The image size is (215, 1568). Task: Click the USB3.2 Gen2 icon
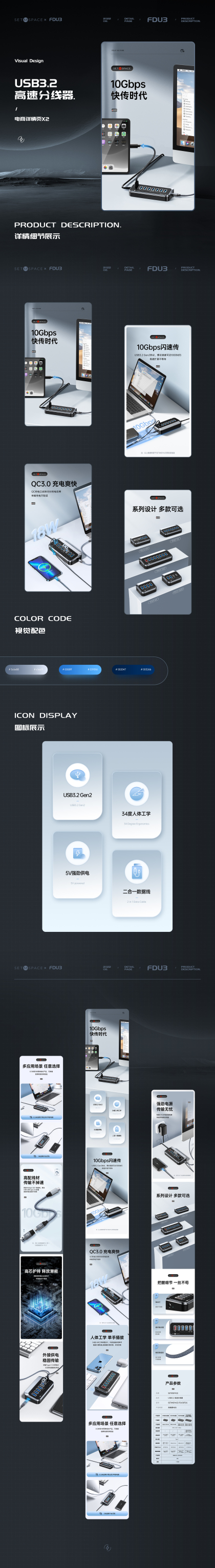tap(77, 775)
